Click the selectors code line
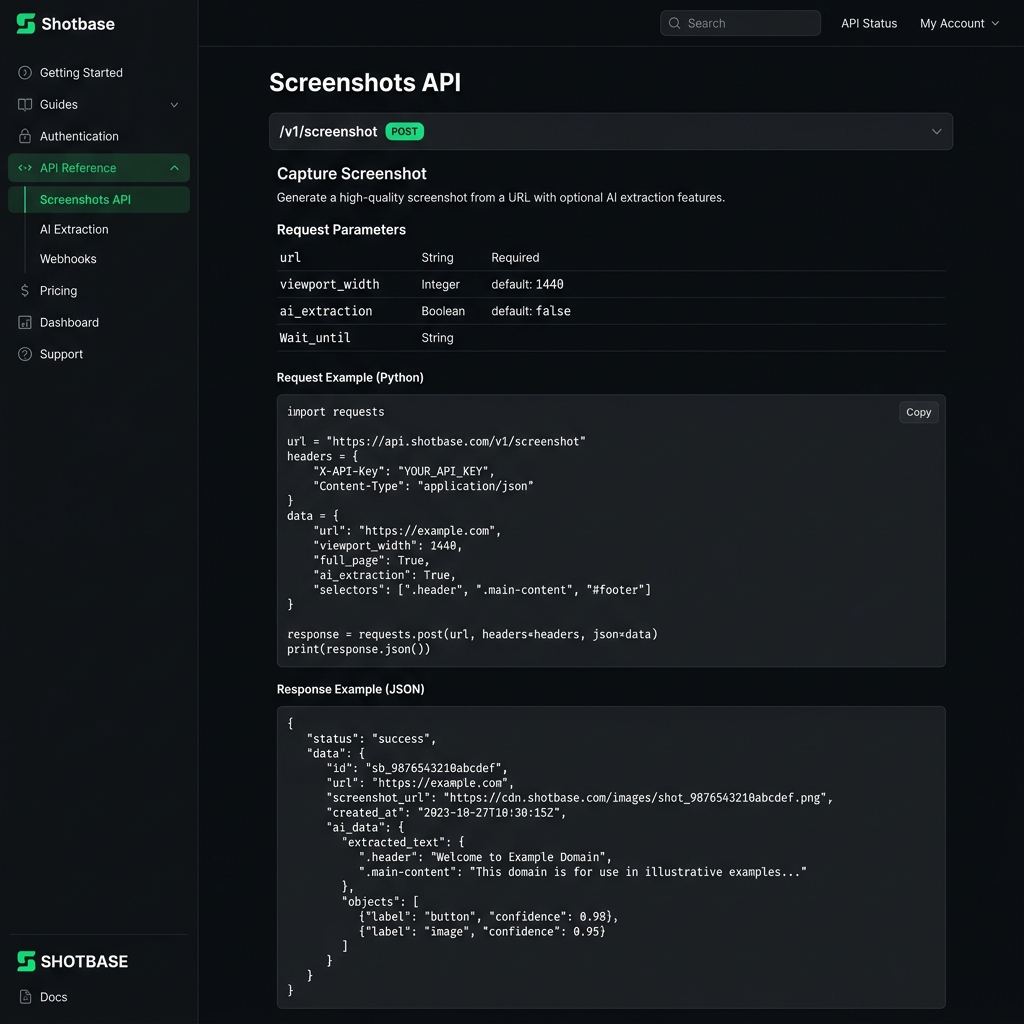Viewport: 1024px width, 1024px height. pyautogui.click(x=482, y=590)
